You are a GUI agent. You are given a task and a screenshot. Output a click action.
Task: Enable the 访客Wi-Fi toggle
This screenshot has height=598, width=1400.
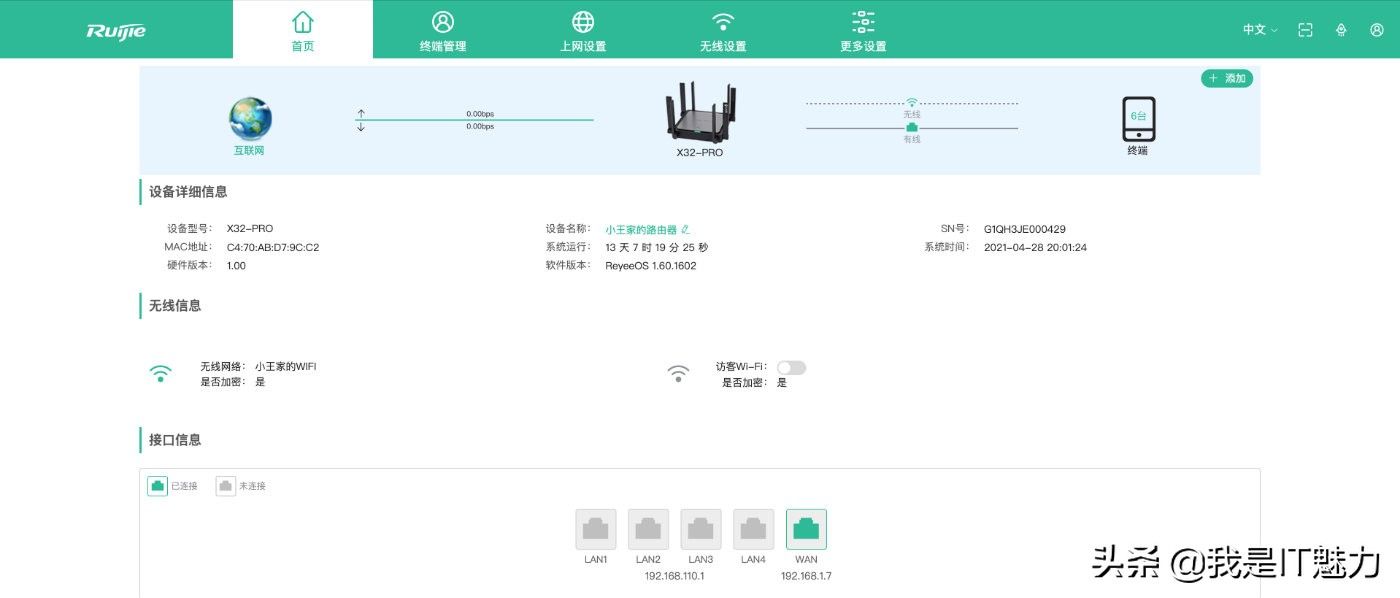[x=791, y=368]
